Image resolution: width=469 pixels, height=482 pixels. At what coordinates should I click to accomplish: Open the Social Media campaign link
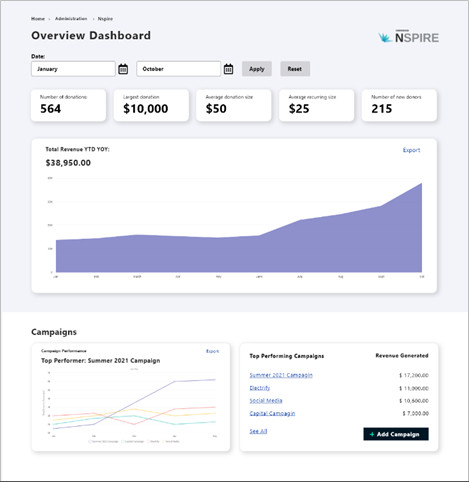266,400
